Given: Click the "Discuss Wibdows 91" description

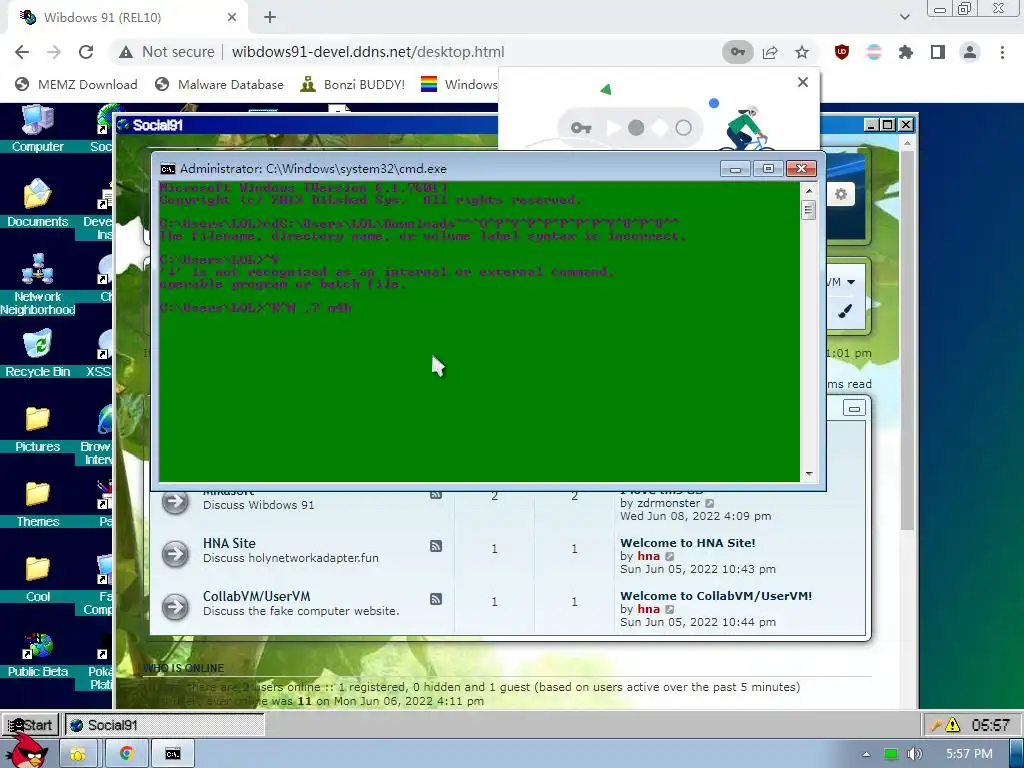Looking at the screenshot, I should (259, 505).
